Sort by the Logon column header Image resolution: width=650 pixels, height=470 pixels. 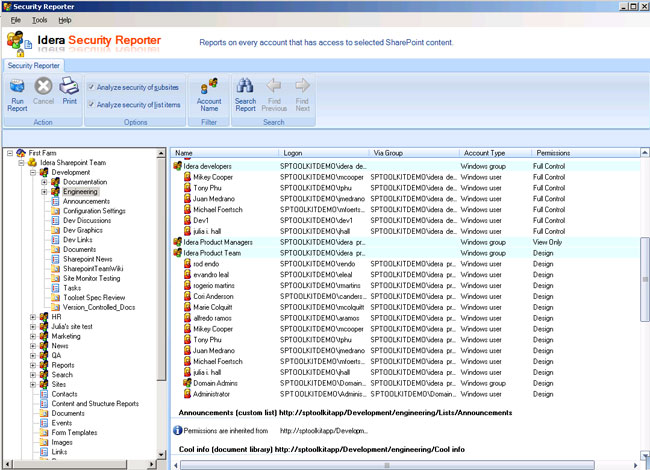click(323, 153)
